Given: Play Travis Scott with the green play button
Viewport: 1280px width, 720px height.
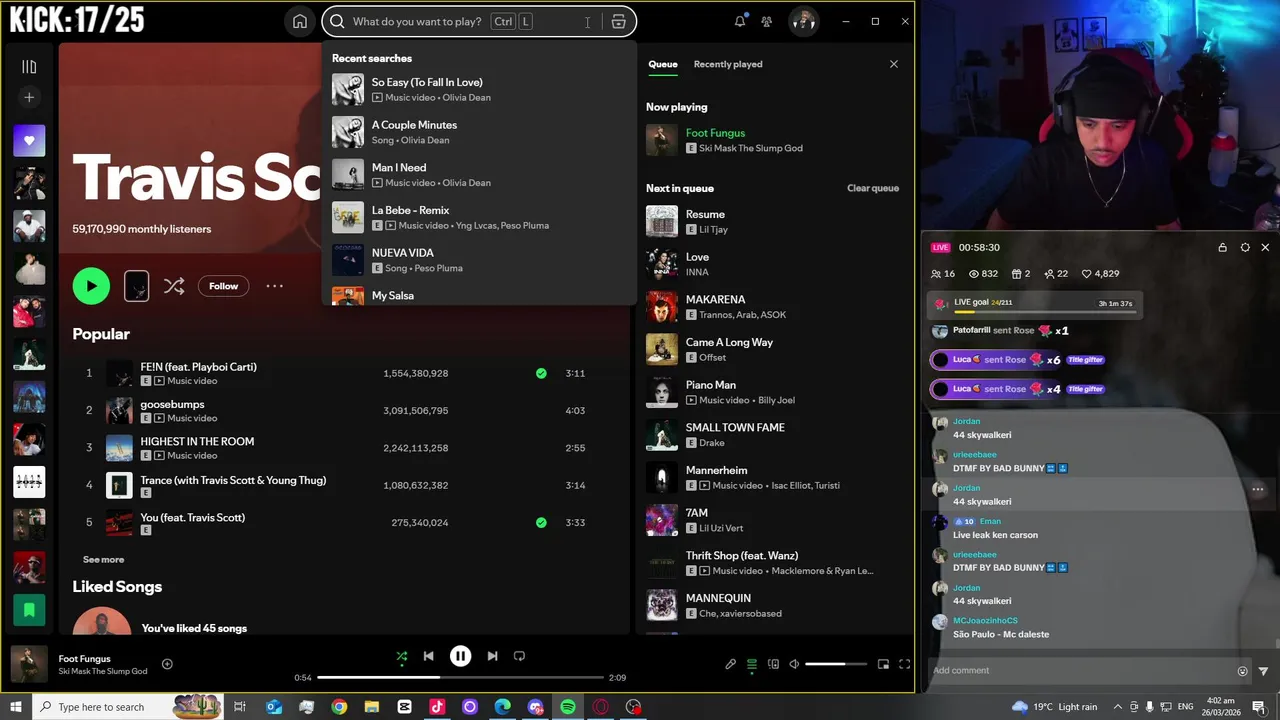Looking at the screenshot, I should [91, 286].
